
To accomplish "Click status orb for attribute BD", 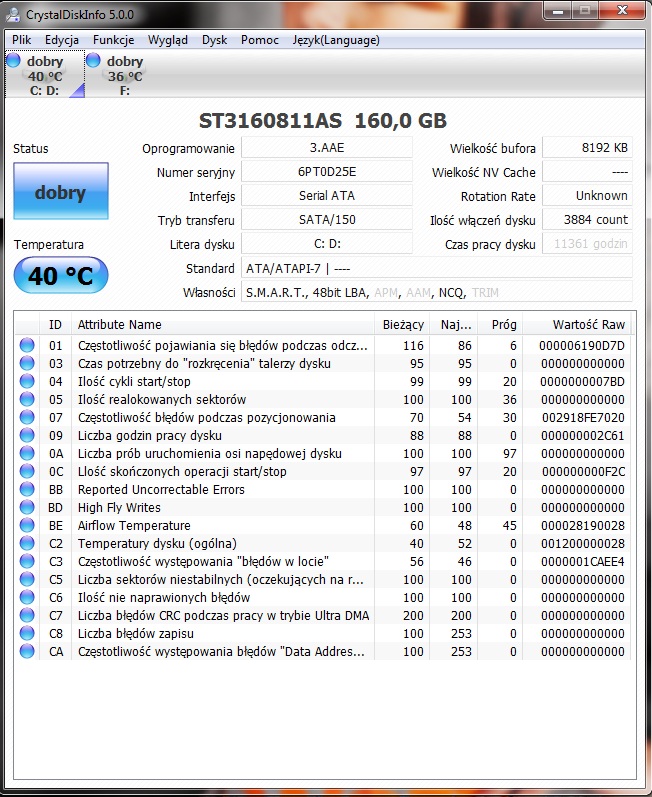I will (27, 507).
